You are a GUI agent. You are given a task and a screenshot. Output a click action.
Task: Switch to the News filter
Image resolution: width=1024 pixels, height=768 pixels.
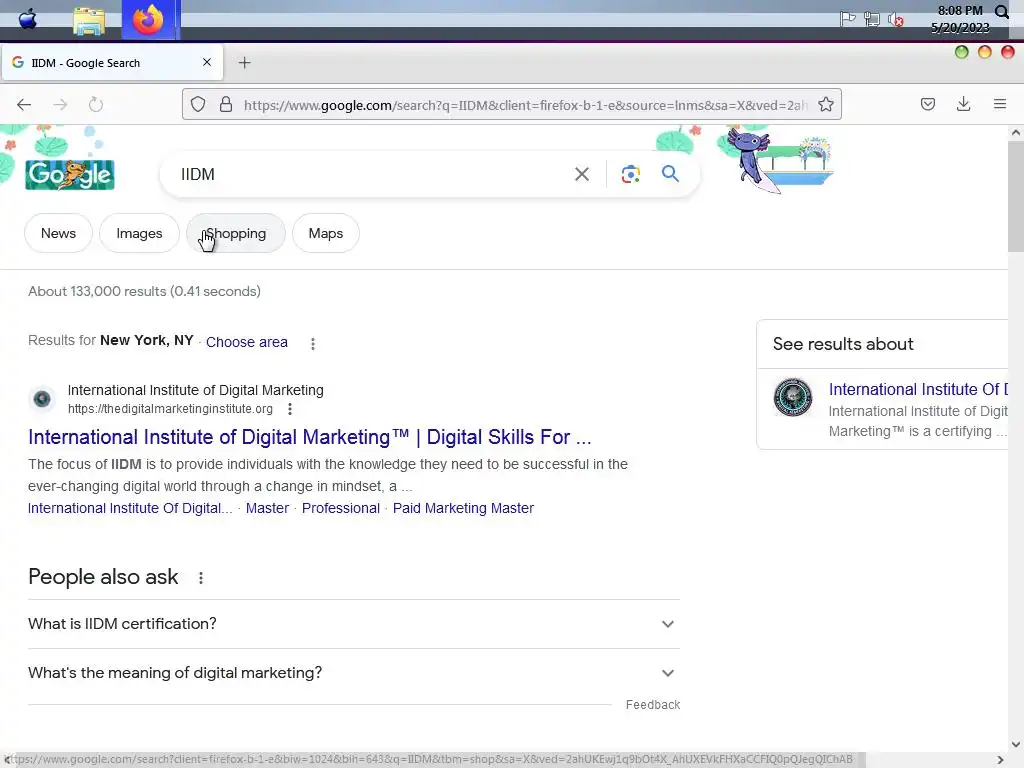pyautogui.click(x=58, y=233)
